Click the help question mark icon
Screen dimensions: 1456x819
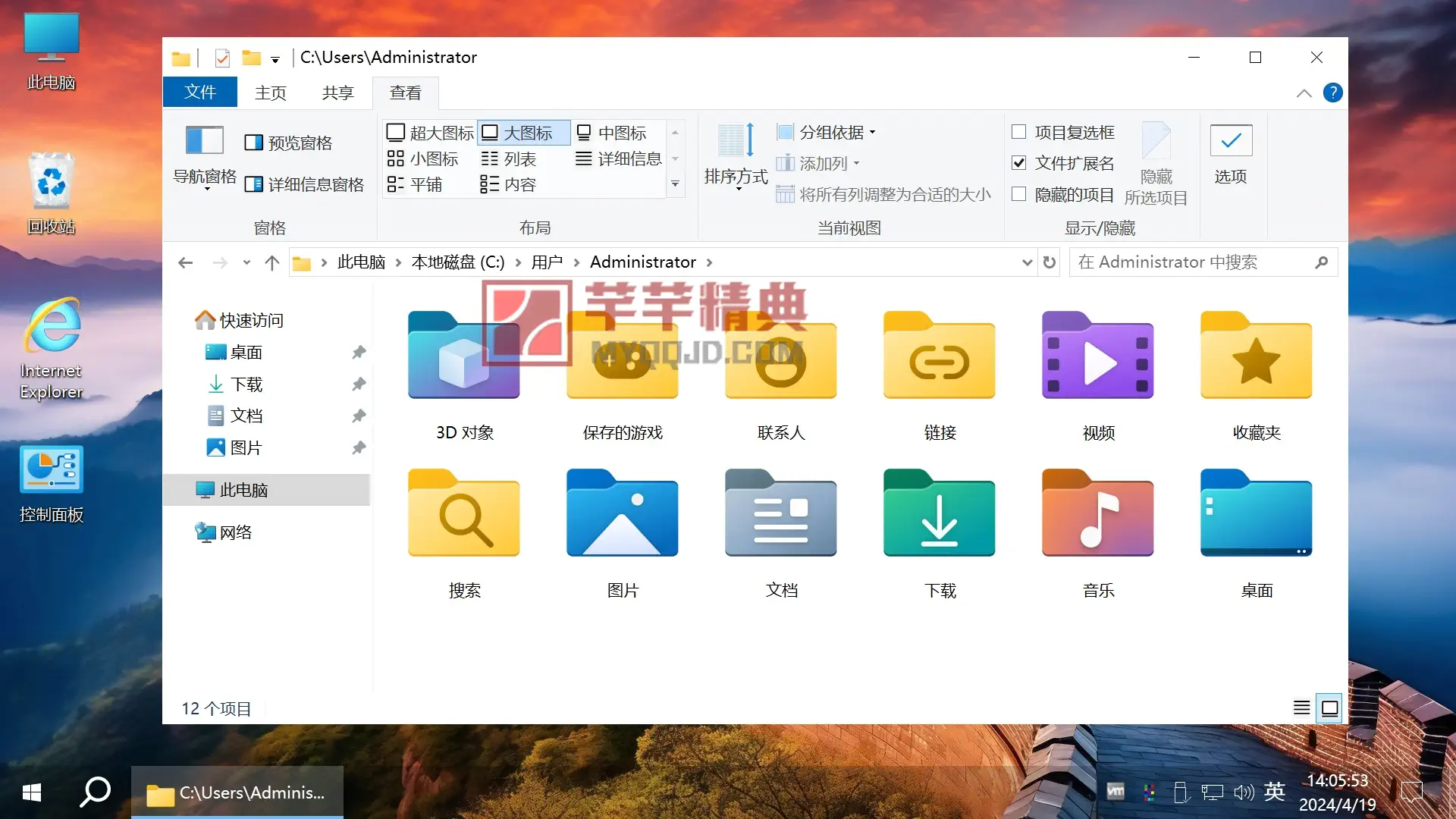1332,93
